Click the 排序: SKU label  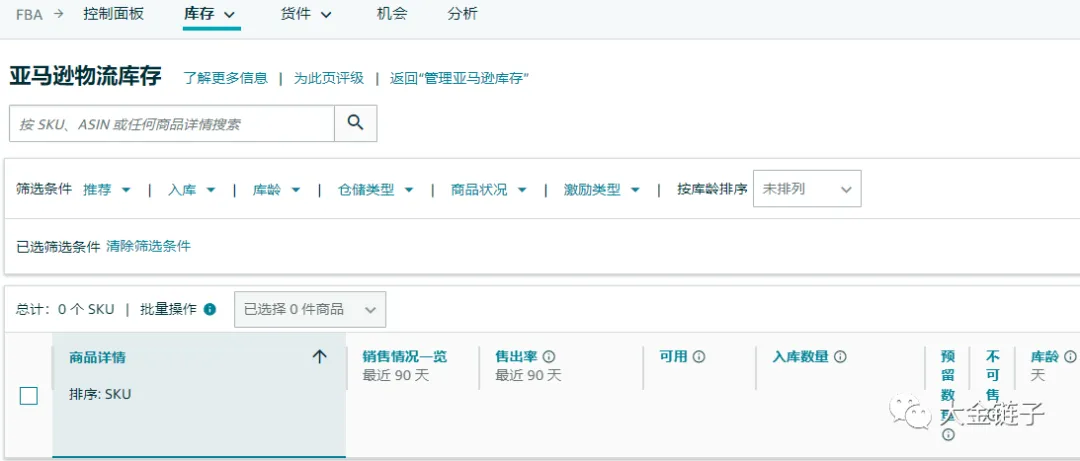pos(100,394)
